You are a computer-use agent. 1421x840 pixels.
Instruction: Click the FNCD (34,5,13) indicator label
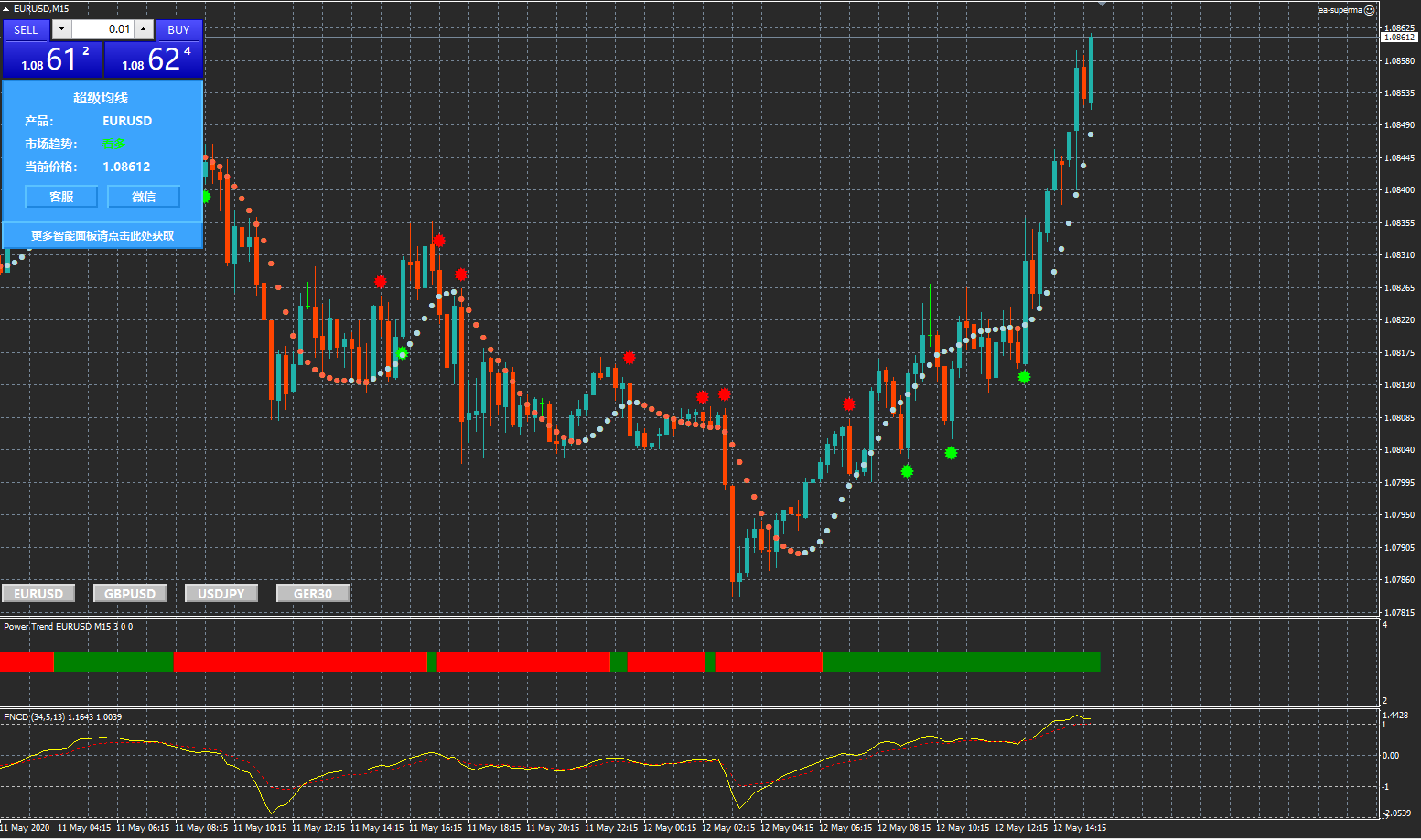[62, 716]
